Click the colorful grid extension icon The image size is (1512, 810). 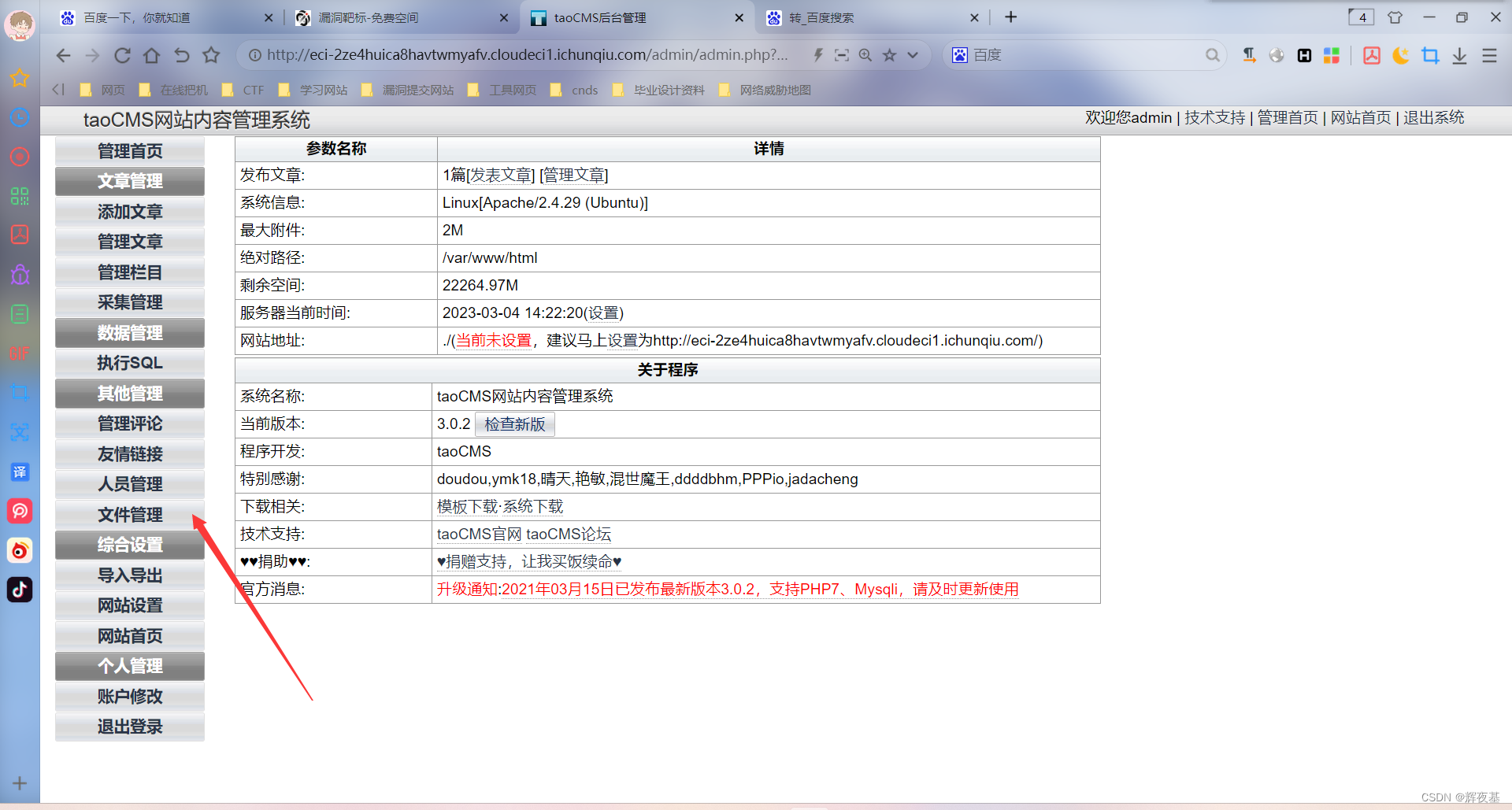(x=1332, y=55)
